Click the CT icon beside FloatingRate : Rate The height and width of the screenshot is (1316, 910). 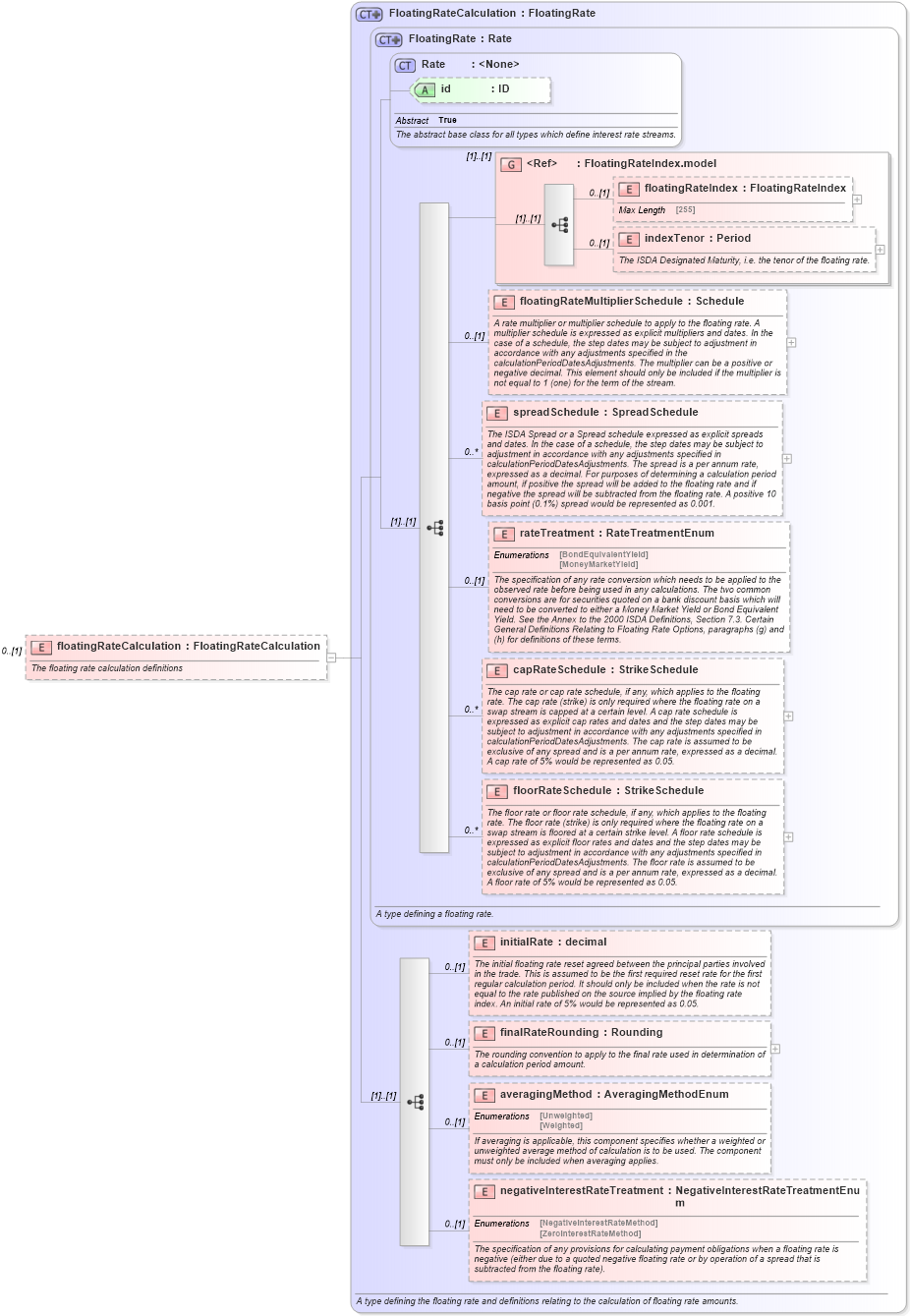(389, 39)
